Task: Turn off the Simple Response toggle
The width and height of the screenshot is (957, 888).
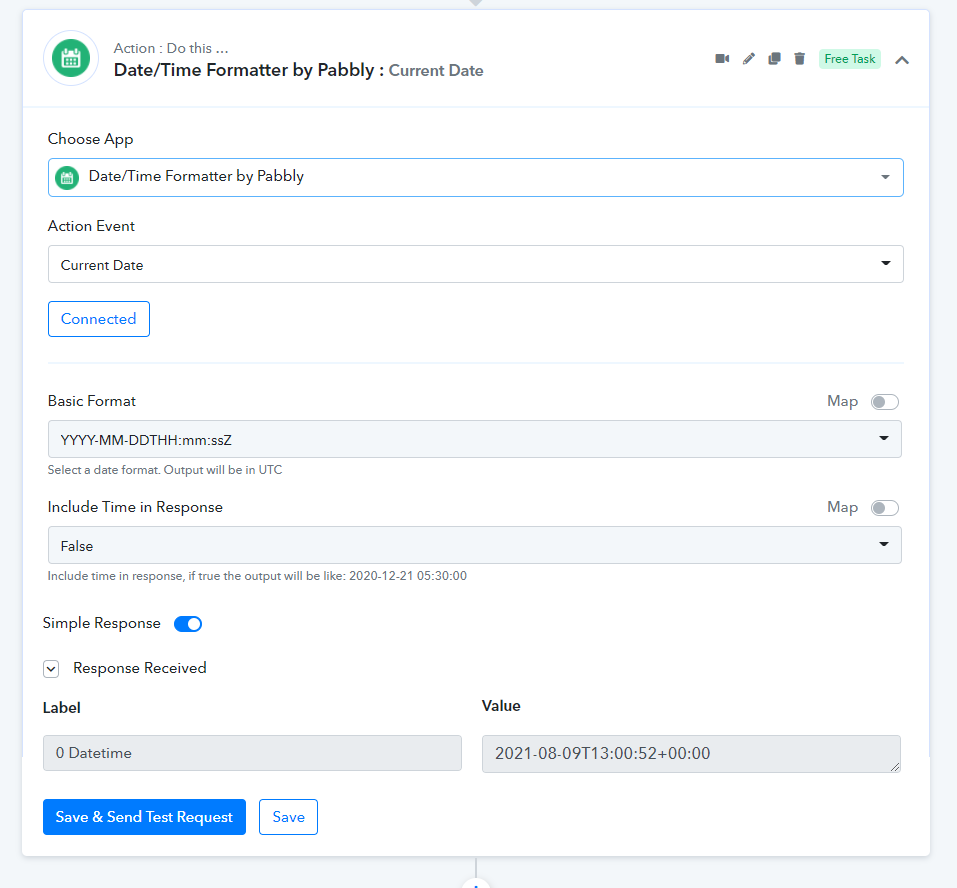Action: [188, 624]
